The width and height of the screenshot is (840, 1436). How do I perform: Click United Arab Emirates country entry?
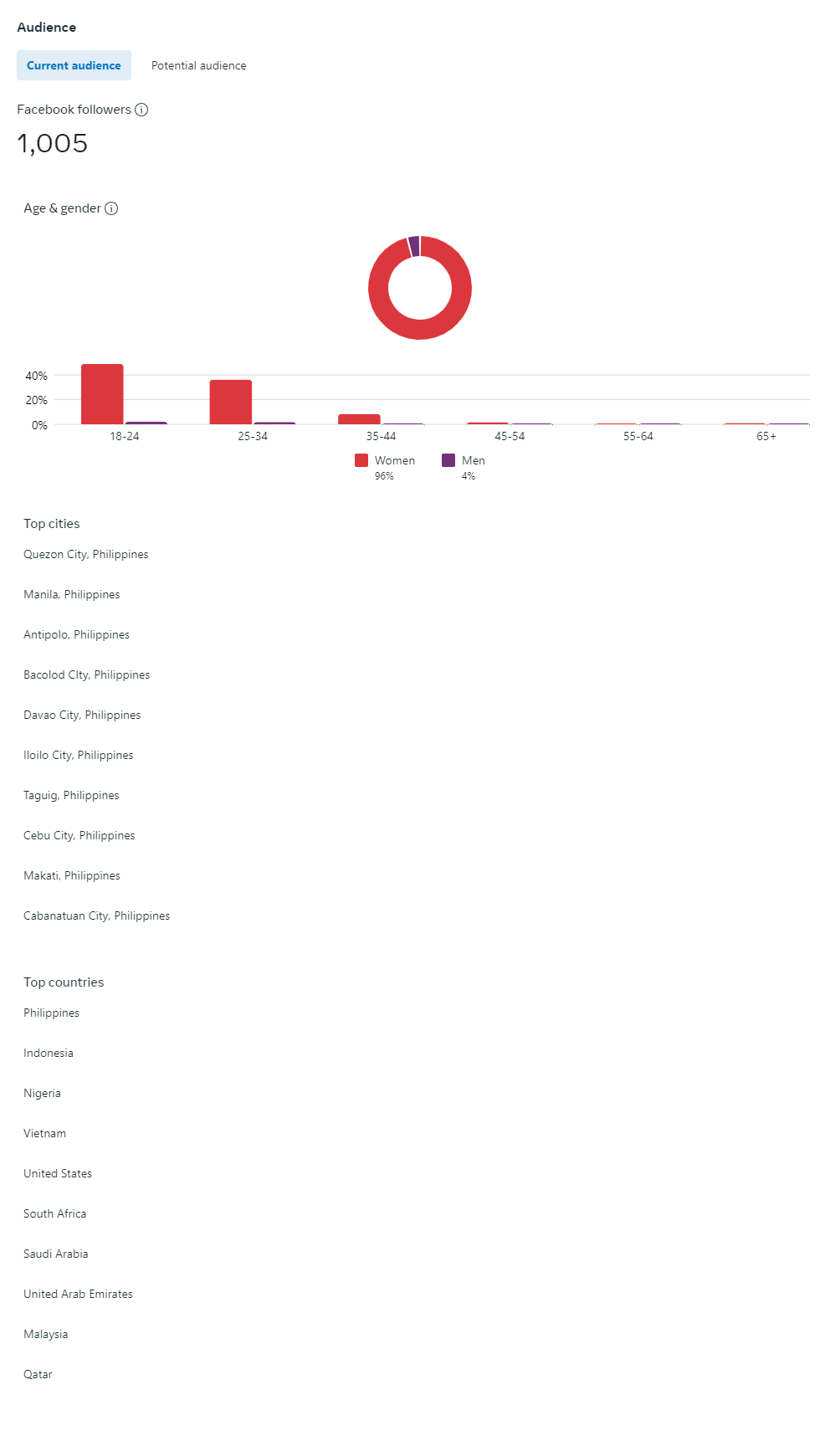(79, 1294)
